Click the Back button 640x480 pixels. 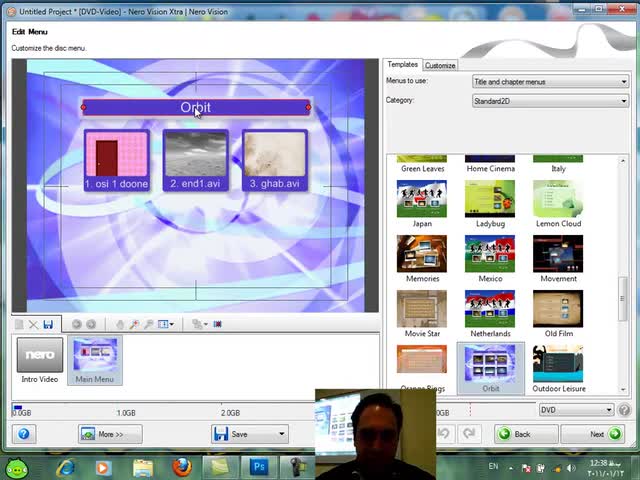[x=526, y=434]
